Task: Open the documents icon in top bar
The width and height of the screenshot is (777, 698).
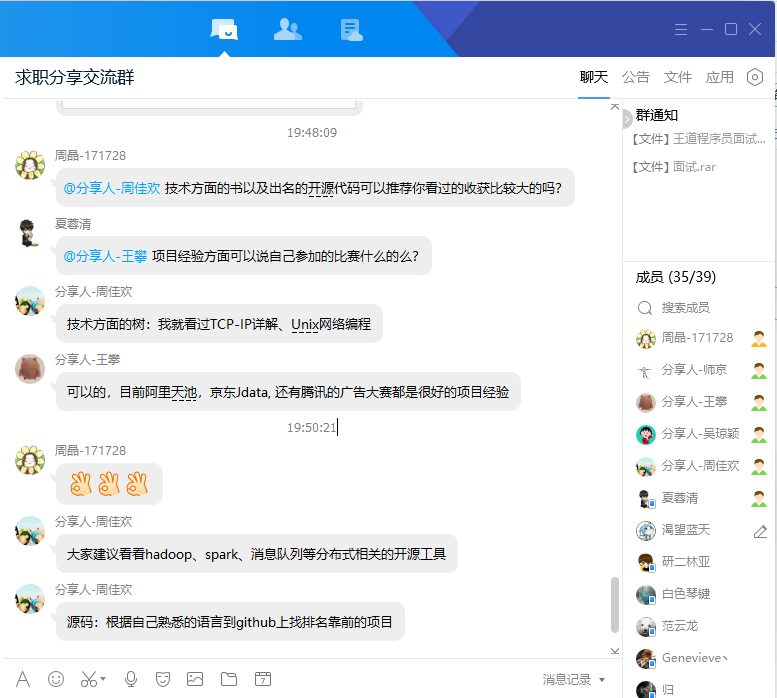Action: pos(351,30)
